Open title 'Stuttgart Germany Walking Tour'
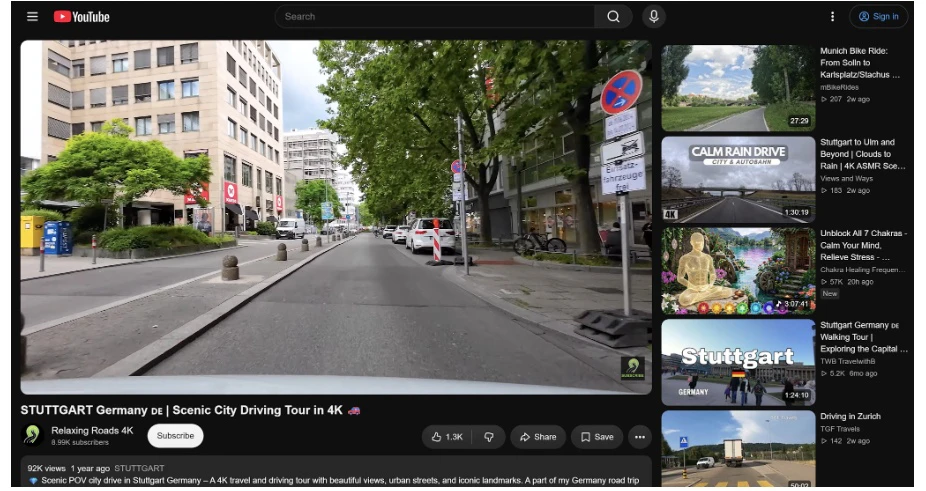This screenshot has width=926, height=491. click(863, 337)
